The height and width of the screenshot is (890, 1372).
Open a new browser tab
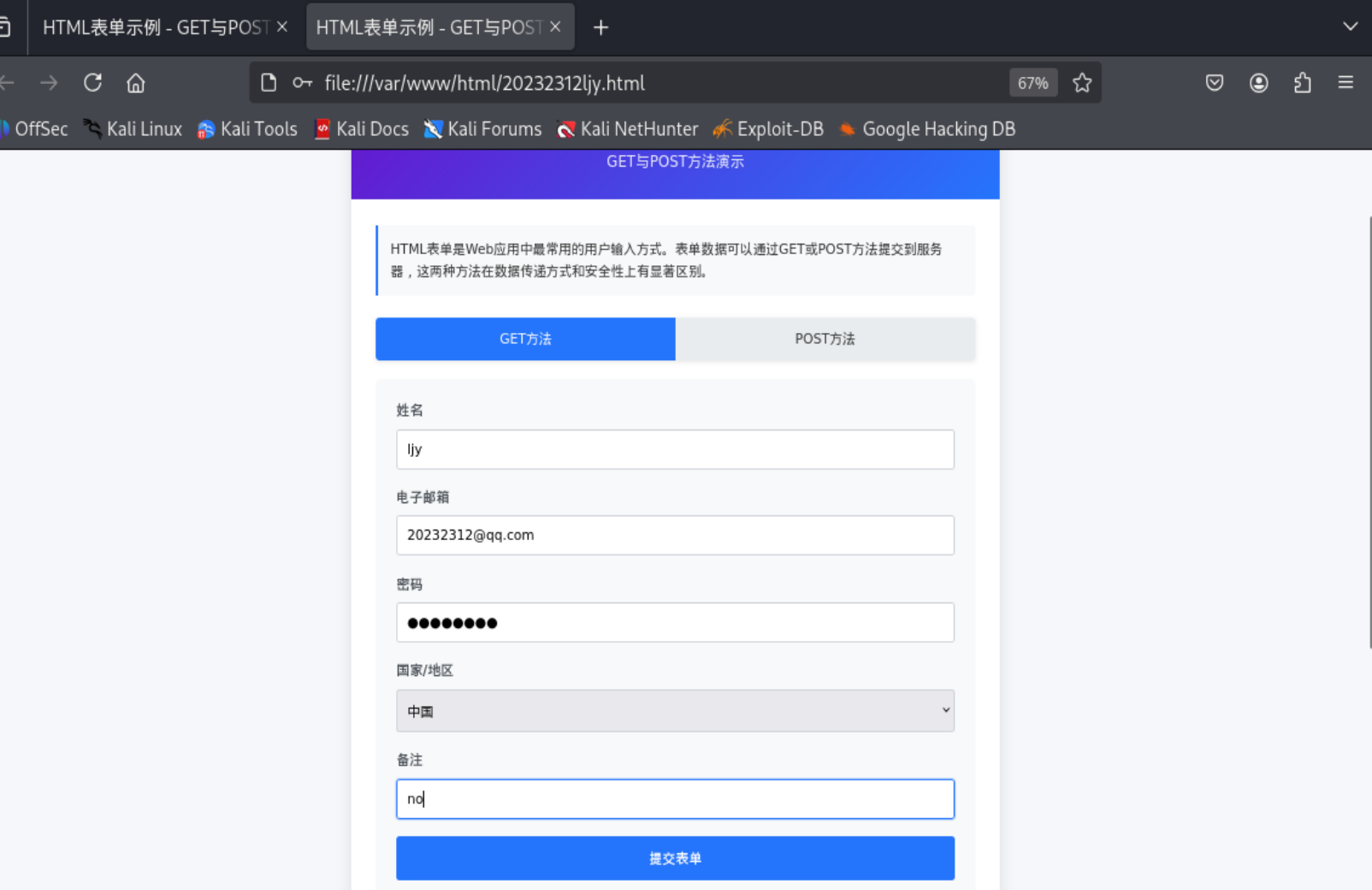click(600, 28)
